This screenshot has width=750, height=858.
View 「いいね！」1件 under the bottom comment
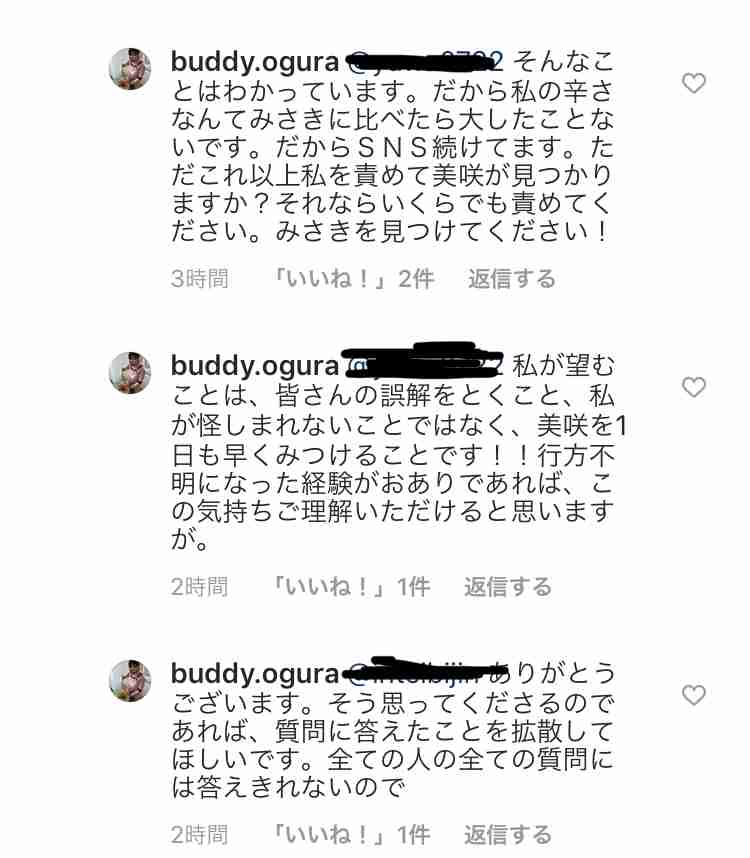tap(351, 835)
